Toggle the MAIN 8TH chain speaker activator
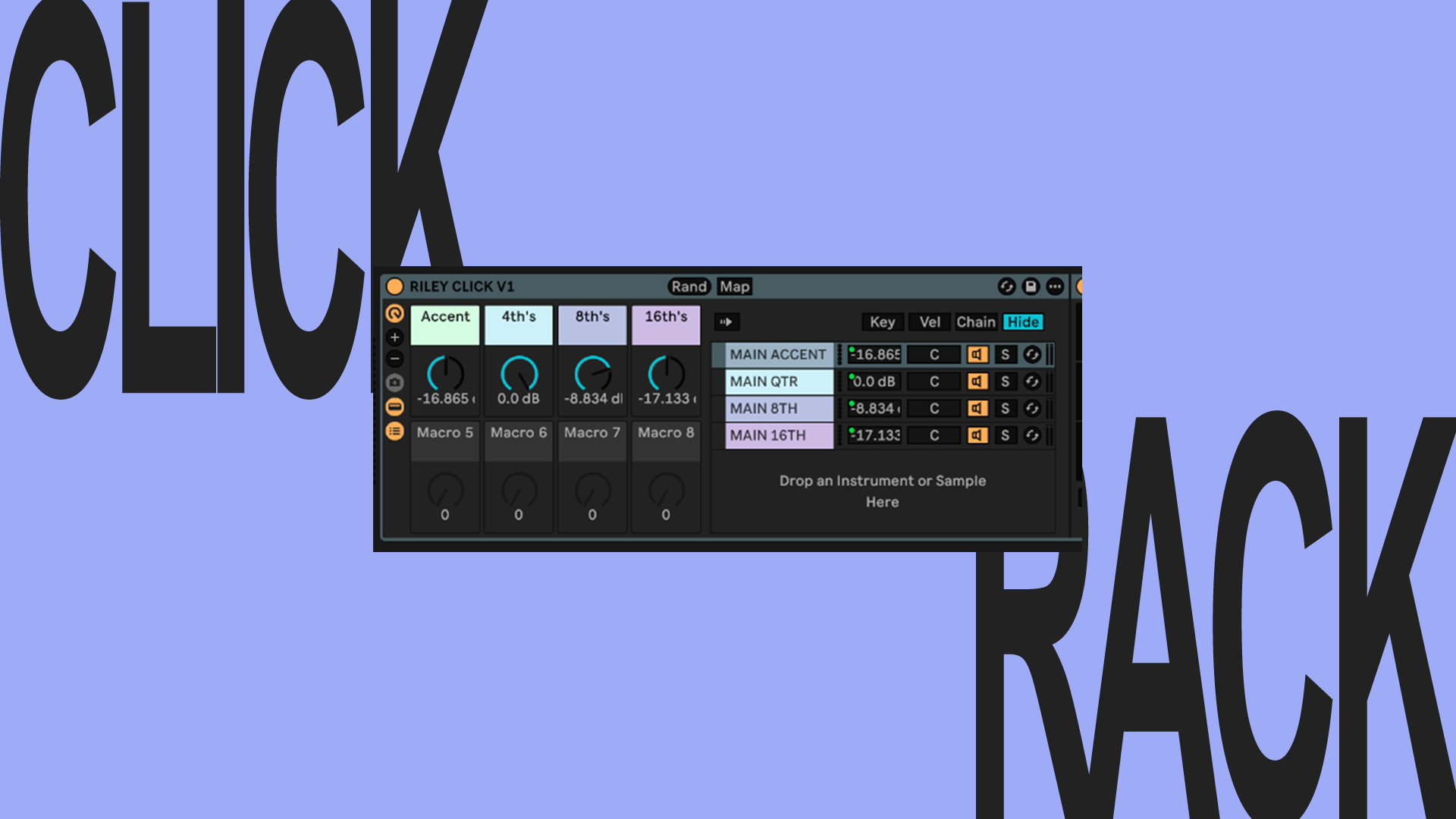 coord(977,409)
